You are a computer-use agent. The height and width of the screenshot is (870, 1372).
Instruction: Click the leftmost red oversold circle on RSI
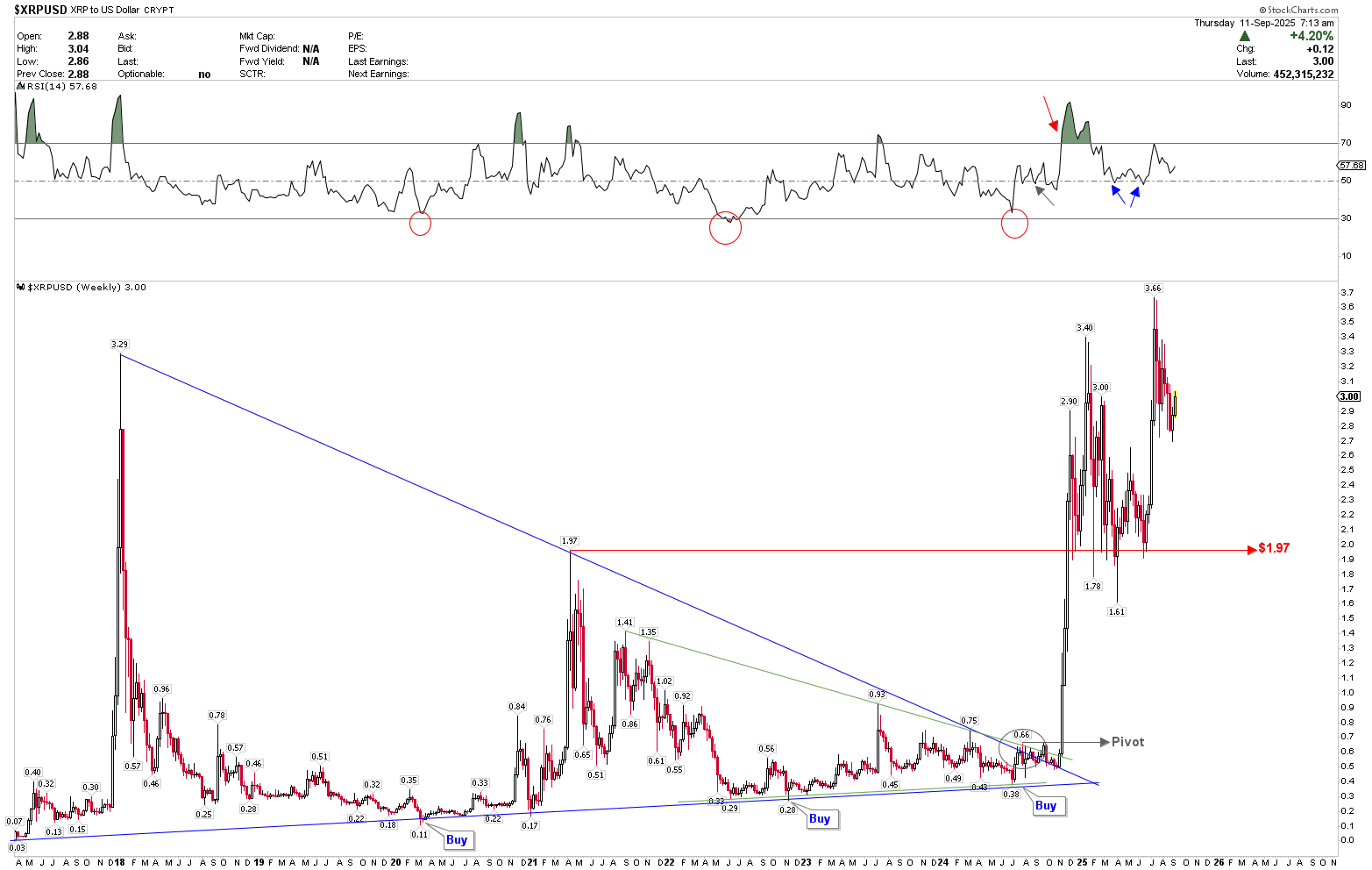click(x=419, y=225)
